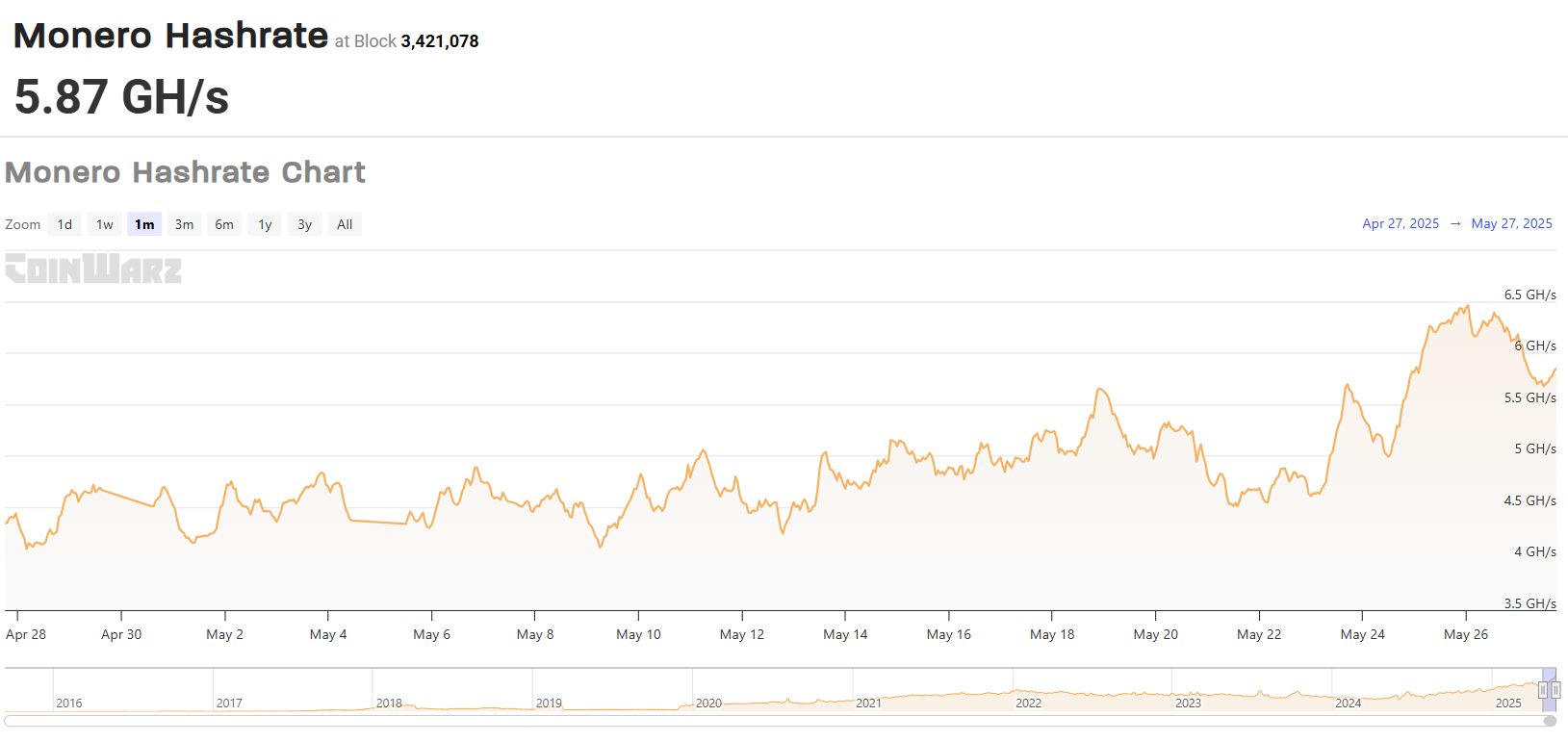The width and height of the screenshot is (1568, 742).
Task: Edit the Apr 27, 2025 start date
Action: click(x=1401, y=223)
